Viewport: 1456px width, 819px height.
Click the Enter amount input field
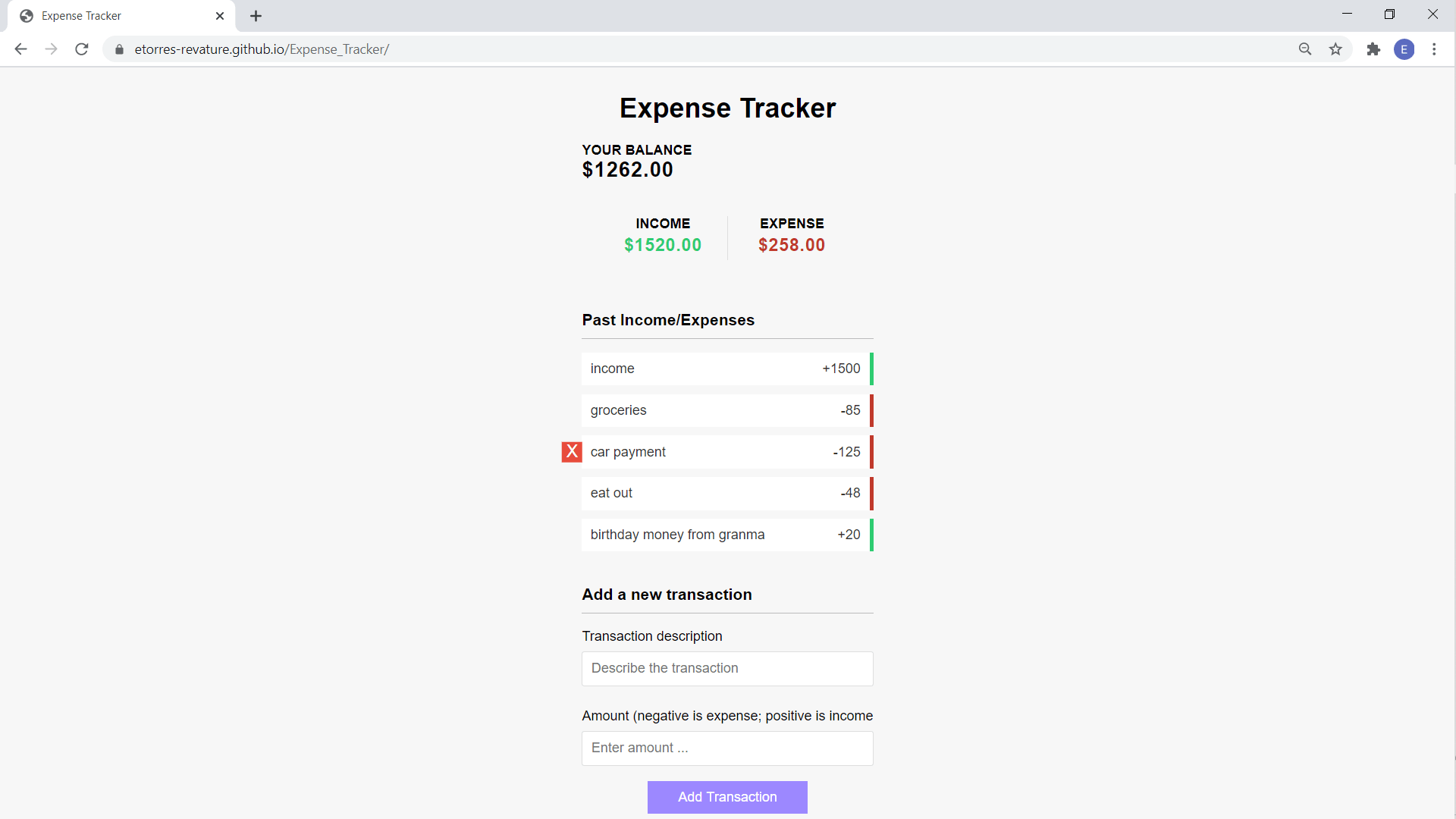[x=727, y=747]
